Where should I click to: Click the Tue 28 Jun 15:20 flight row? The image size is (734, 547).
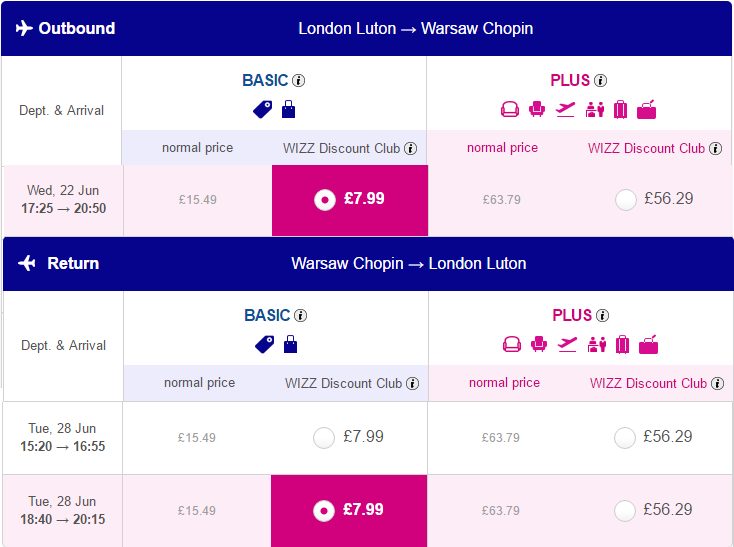[367, 438]
